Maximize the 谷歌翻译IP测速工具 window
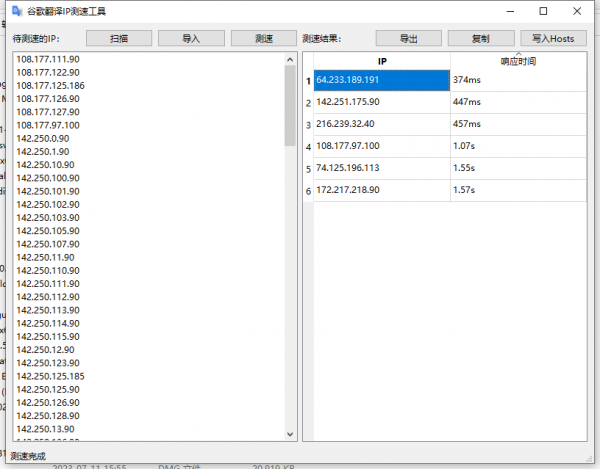This screenshot has height=469, width=600. coord(543,11)
